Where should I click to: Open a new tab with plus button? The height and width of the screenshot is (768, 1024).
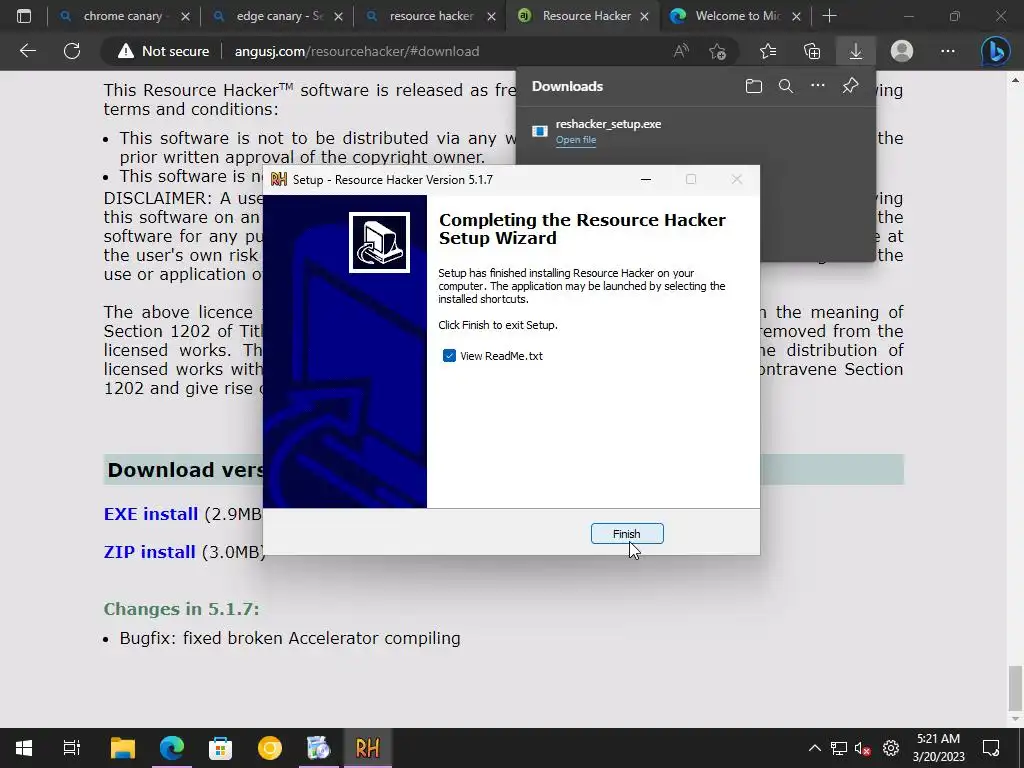(829, 16)
